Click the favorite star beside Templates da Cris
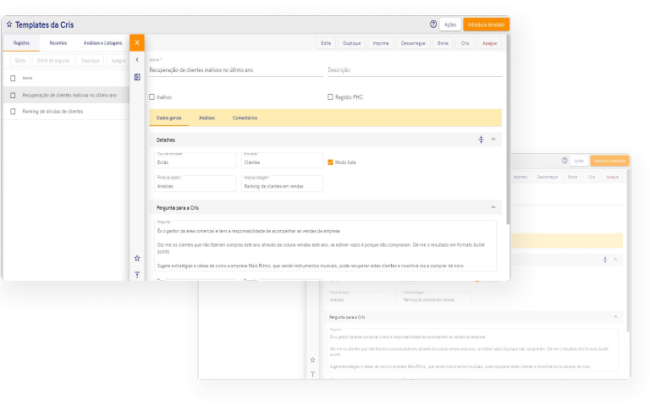The width and height of the screenshot is (650, 406). [x=9, y=24]
